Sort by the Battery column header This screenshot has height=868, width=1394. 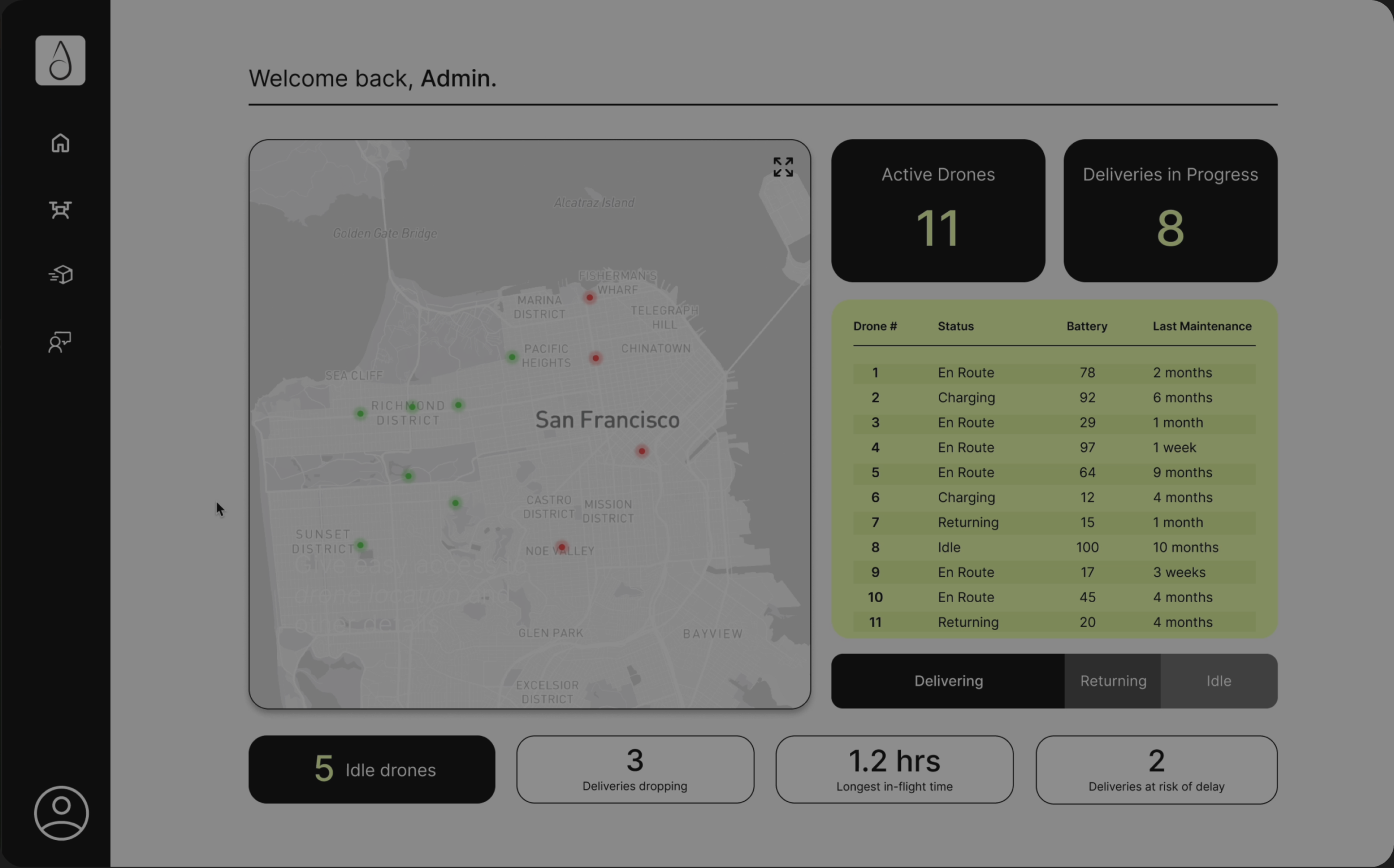point(1087,326)
